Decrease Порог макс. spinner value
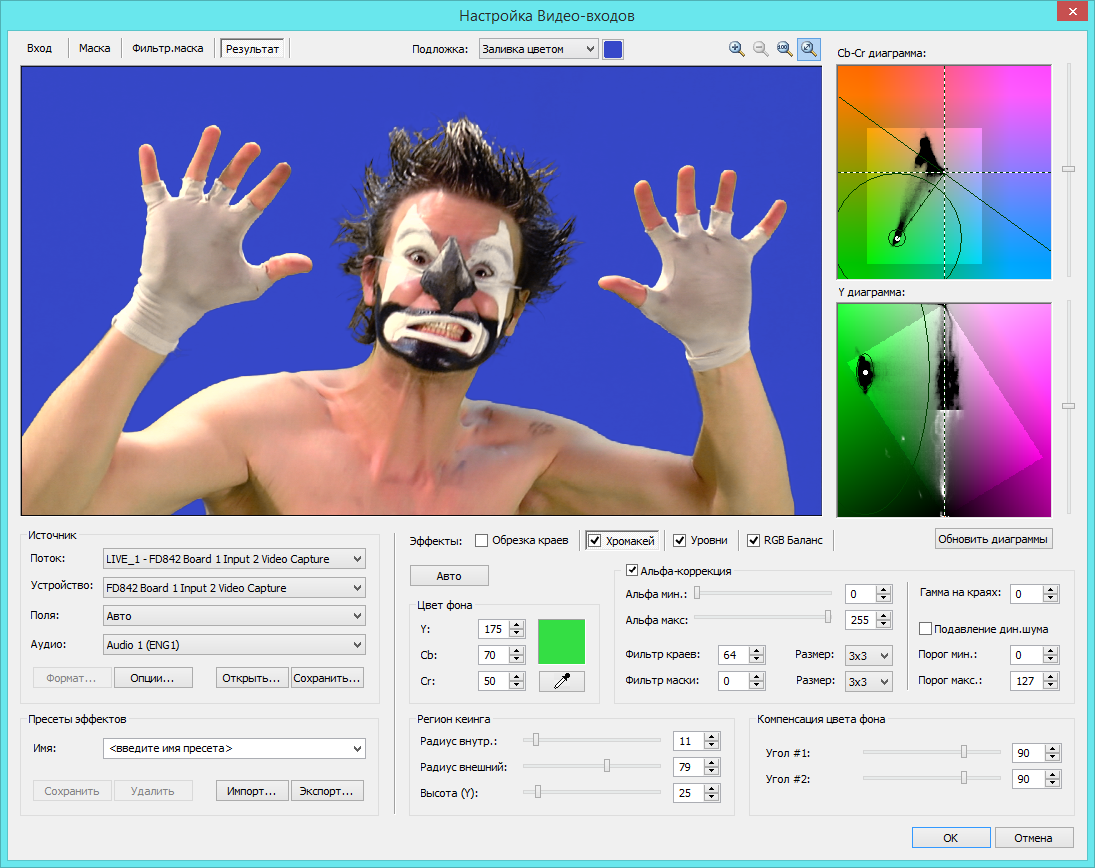This screenshot has height=868, width=1095. [x=1051, y=685]
